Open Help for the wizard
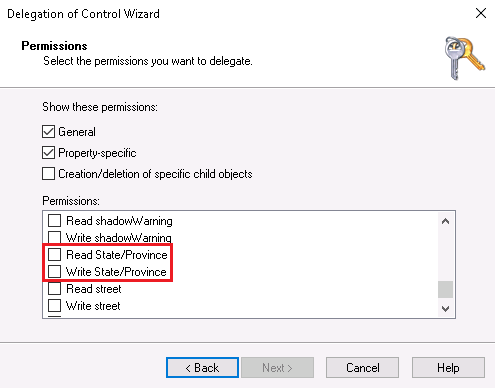This screenshot has width=495, height=388. coord(448,368)
